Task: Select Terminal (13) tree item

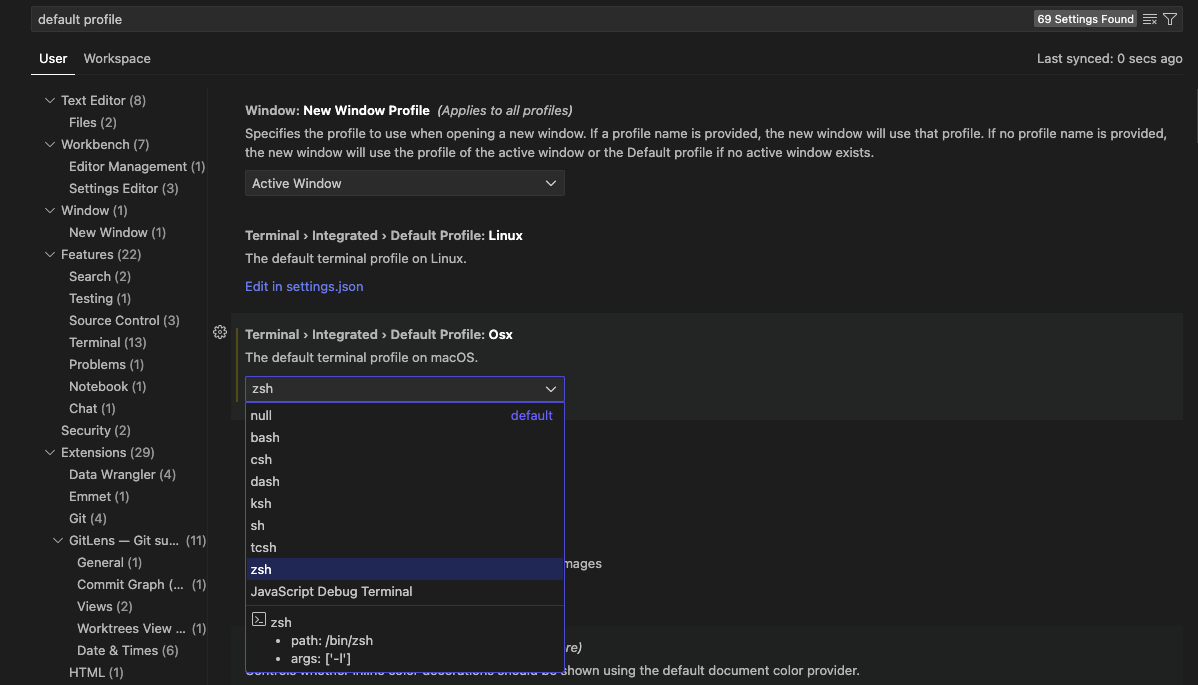Action: point(108,343)
